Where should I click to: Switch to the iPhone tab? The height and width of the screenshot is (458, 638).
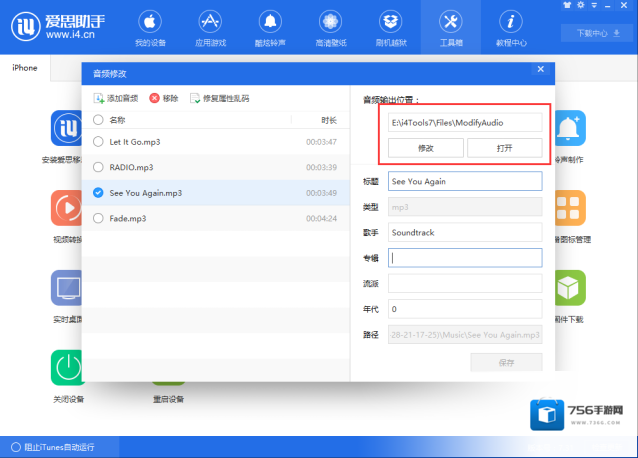[x=25, y=68]
